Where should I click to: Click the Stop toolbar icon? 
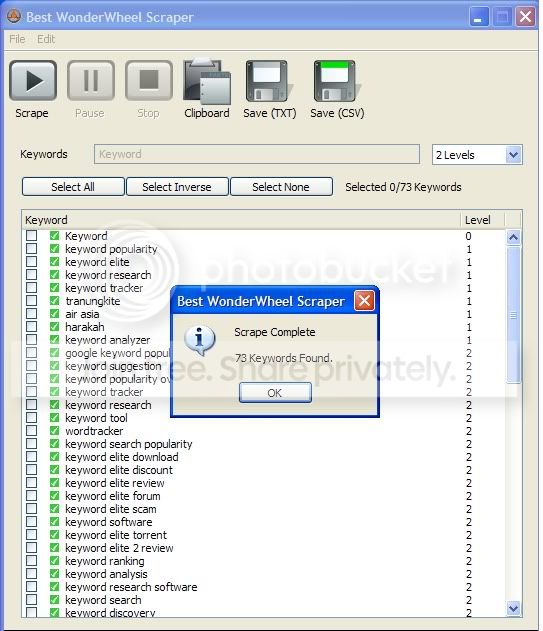click(149, 80)
